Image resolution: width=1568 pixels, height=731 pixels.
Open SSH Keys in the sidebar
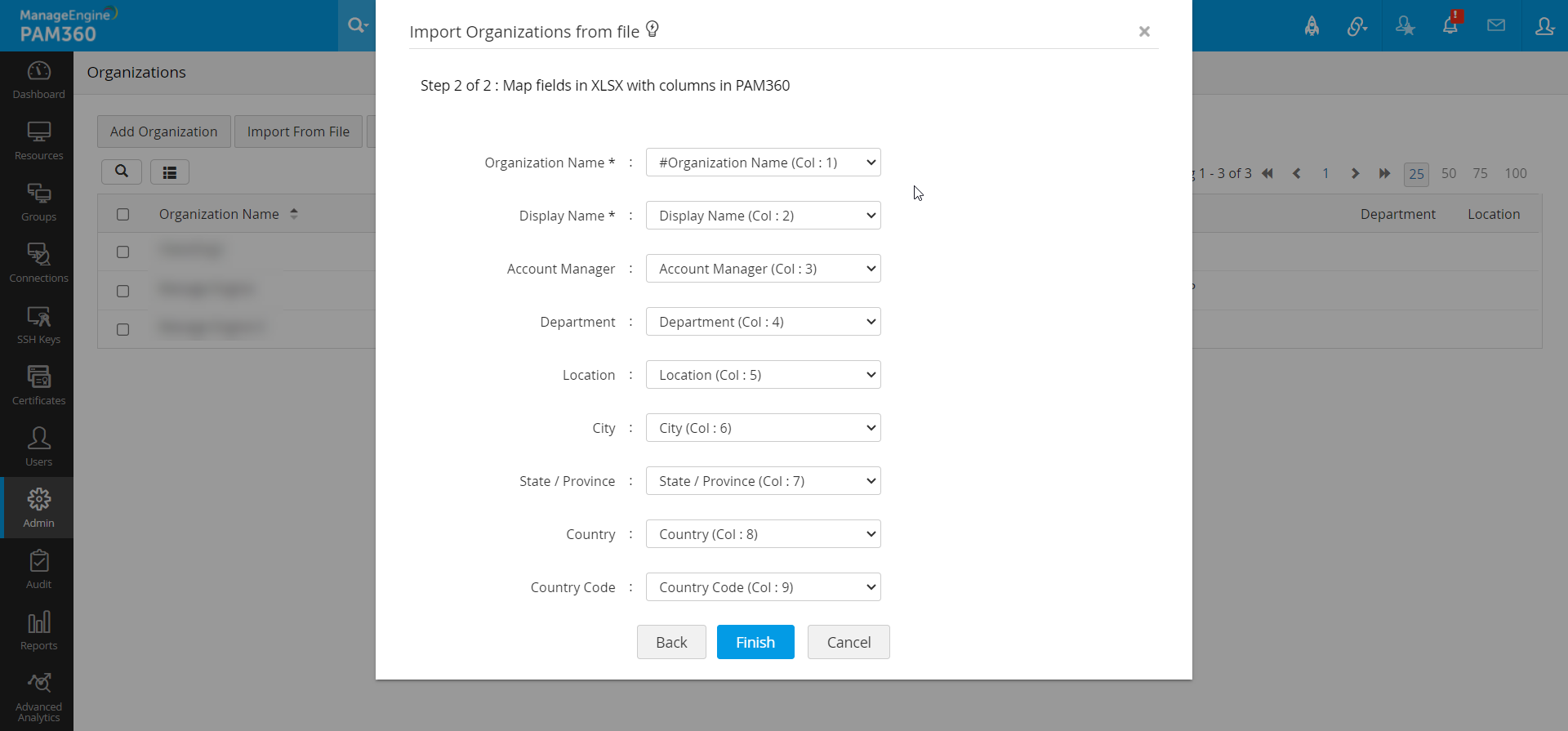coord(38,325)
